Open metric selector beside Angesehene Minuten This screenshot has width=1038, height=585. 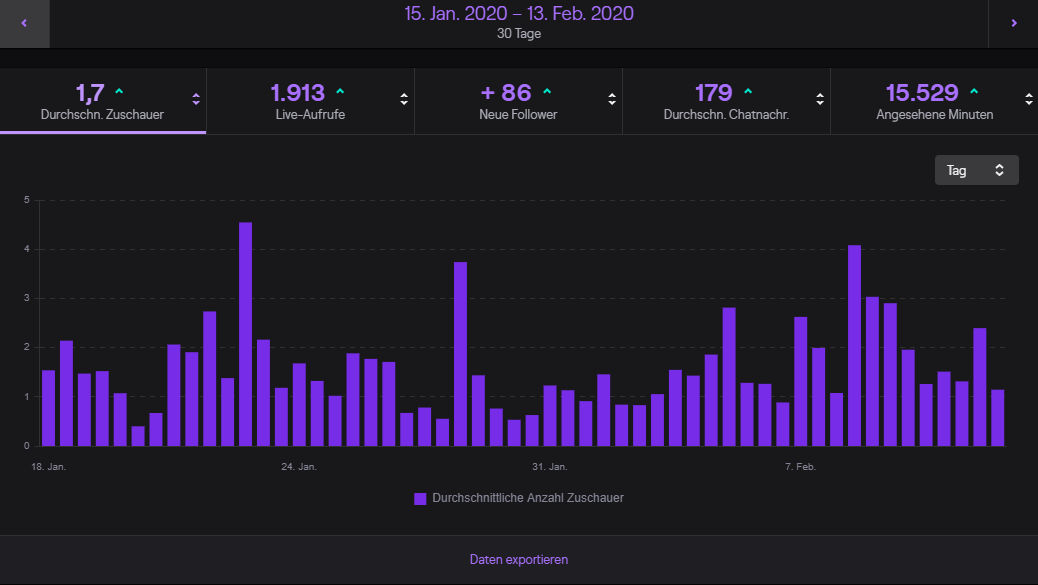[1028, 99]
